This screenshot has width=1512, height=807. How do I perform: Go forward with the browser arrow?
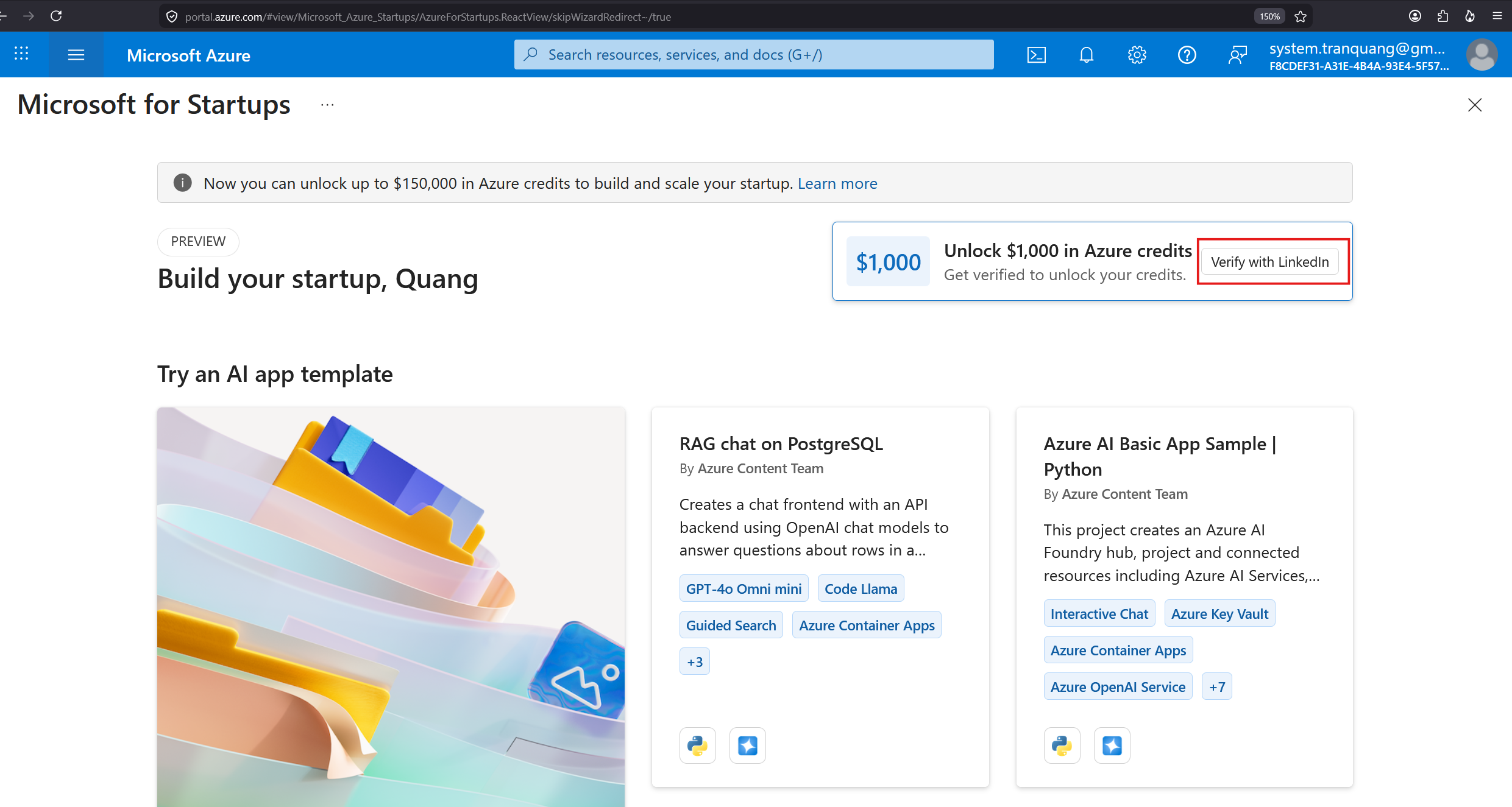28,16
